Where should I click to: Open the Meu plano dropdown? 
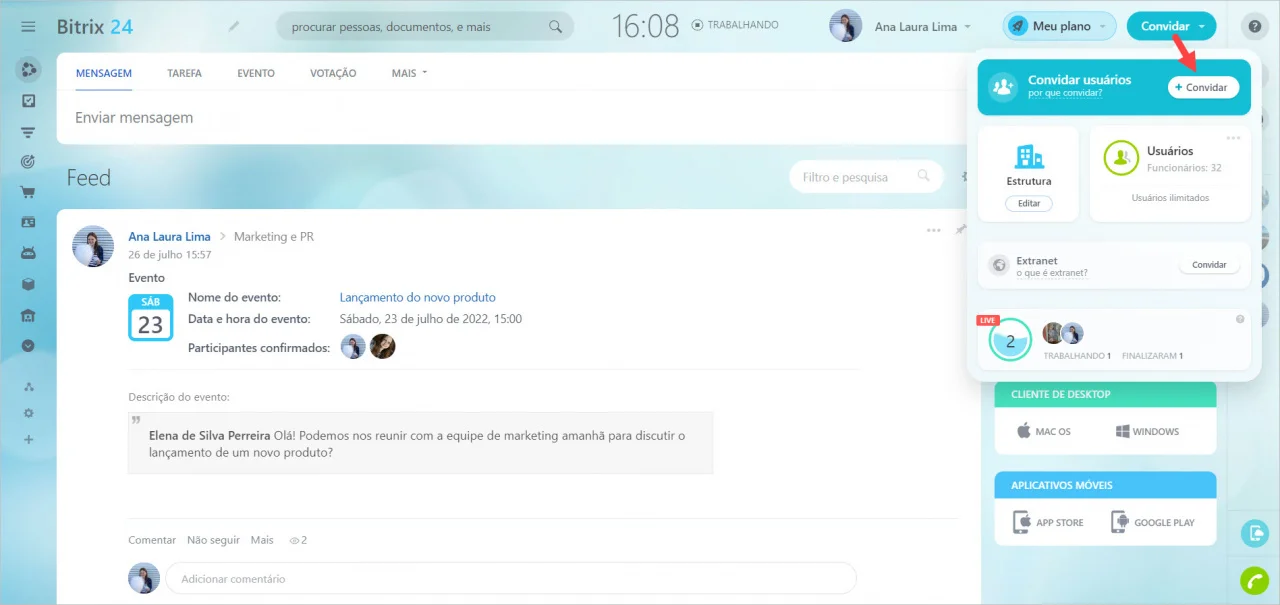(x=1060, y=27)
